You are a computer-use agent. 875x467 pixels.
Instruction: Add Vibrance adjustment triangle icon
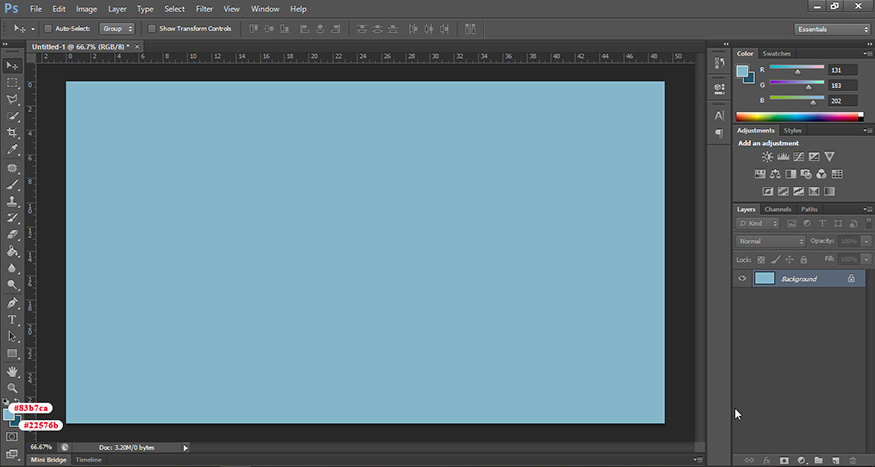[x=829, y=157]
